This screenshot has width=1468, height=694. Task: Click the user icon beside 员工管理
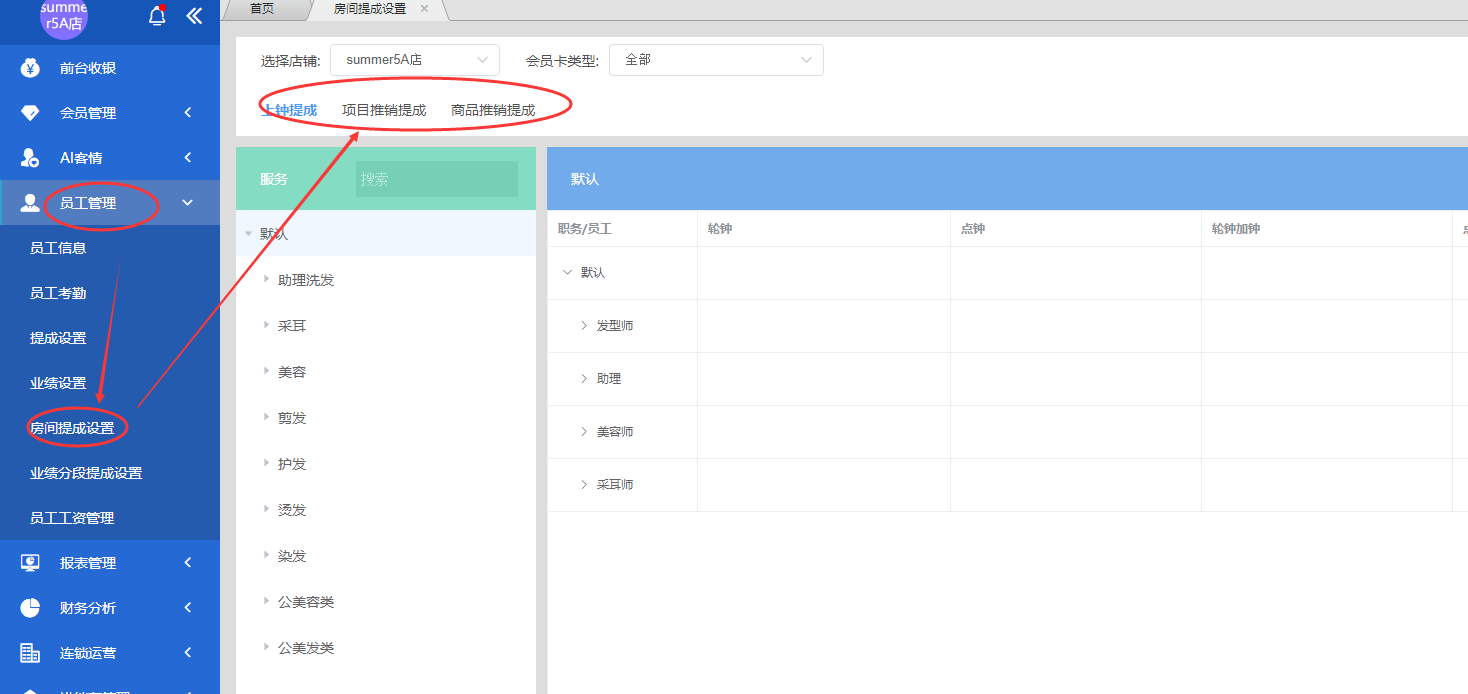pyautogui.click(x=30, y=203)
